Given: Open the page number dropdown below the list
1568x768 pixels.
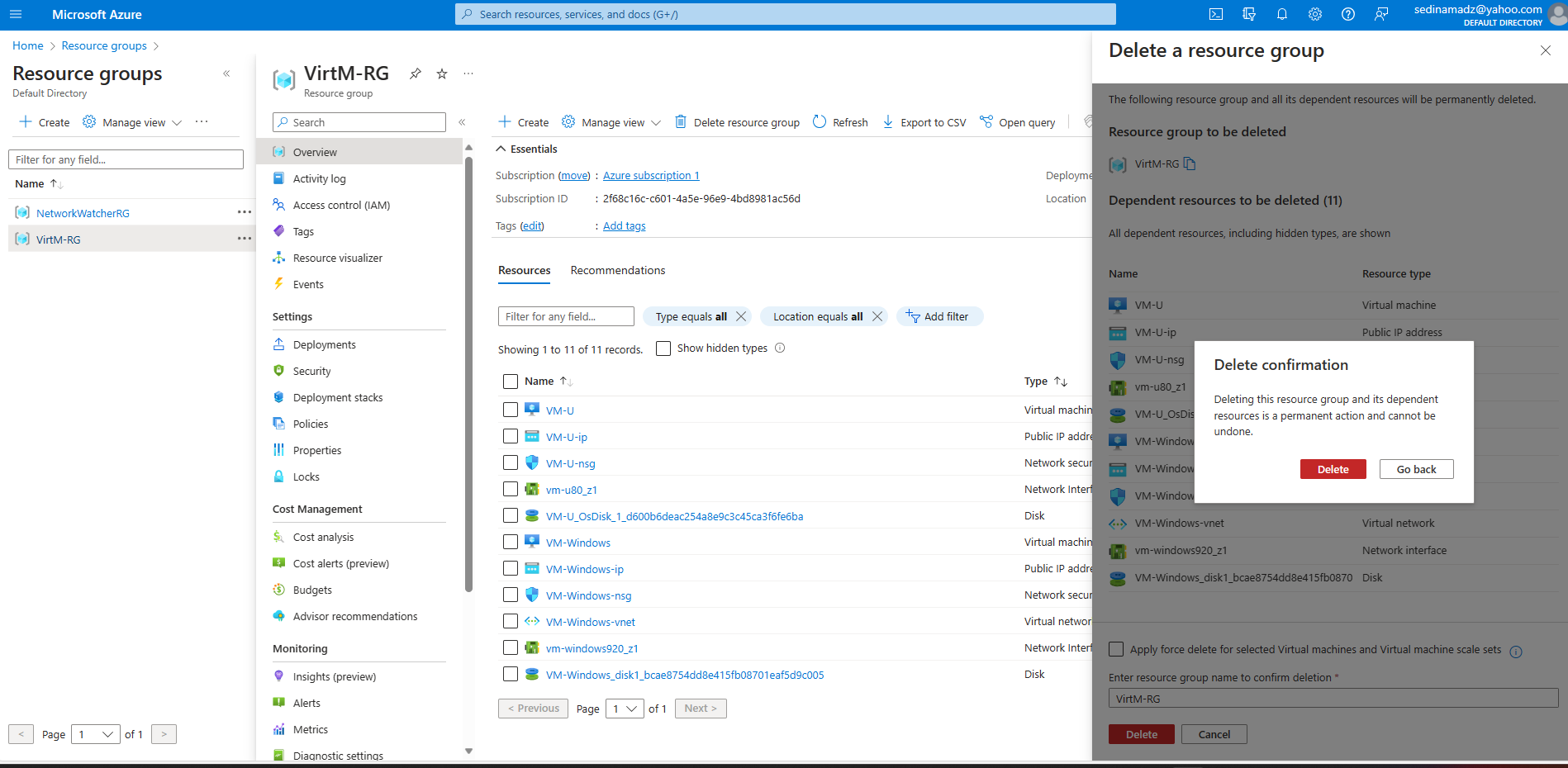Looking at the screenshot, I should click(625, 709).
